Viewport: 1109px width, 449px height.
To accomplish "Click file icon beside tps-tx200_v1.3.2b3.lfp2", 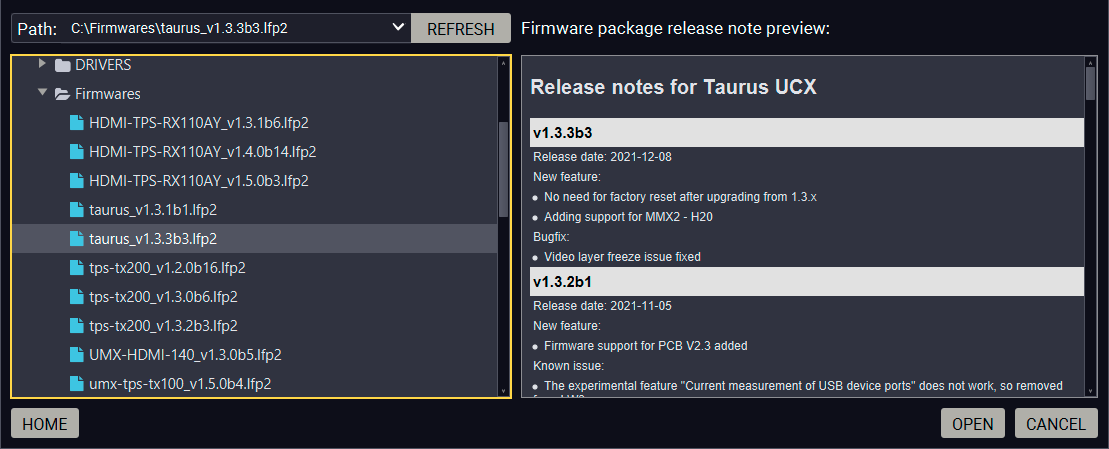I will coord(76,326).
